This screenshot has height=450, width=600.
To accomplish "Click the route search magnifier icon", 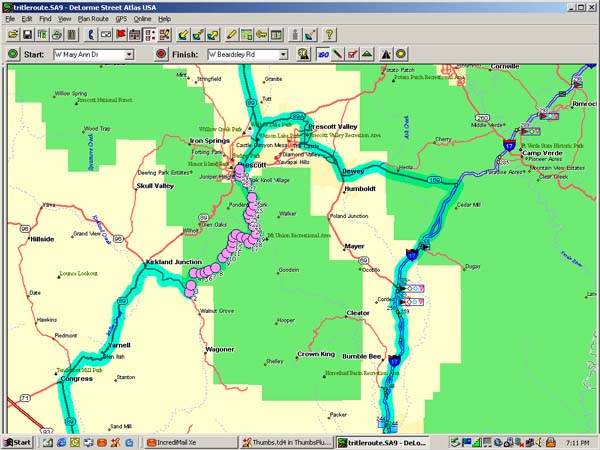I will coord(303,54).
